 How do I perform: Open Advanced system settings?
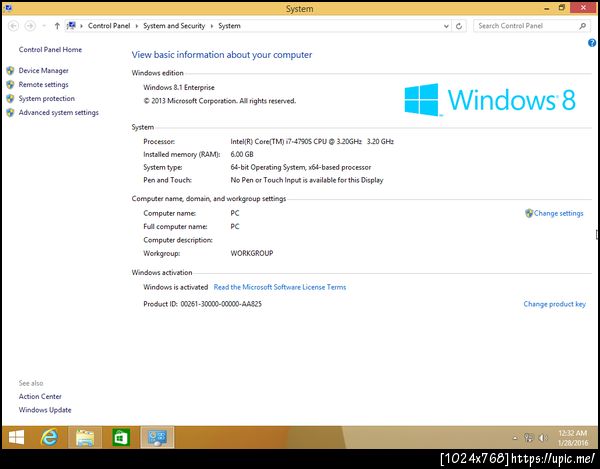(59, 112)
